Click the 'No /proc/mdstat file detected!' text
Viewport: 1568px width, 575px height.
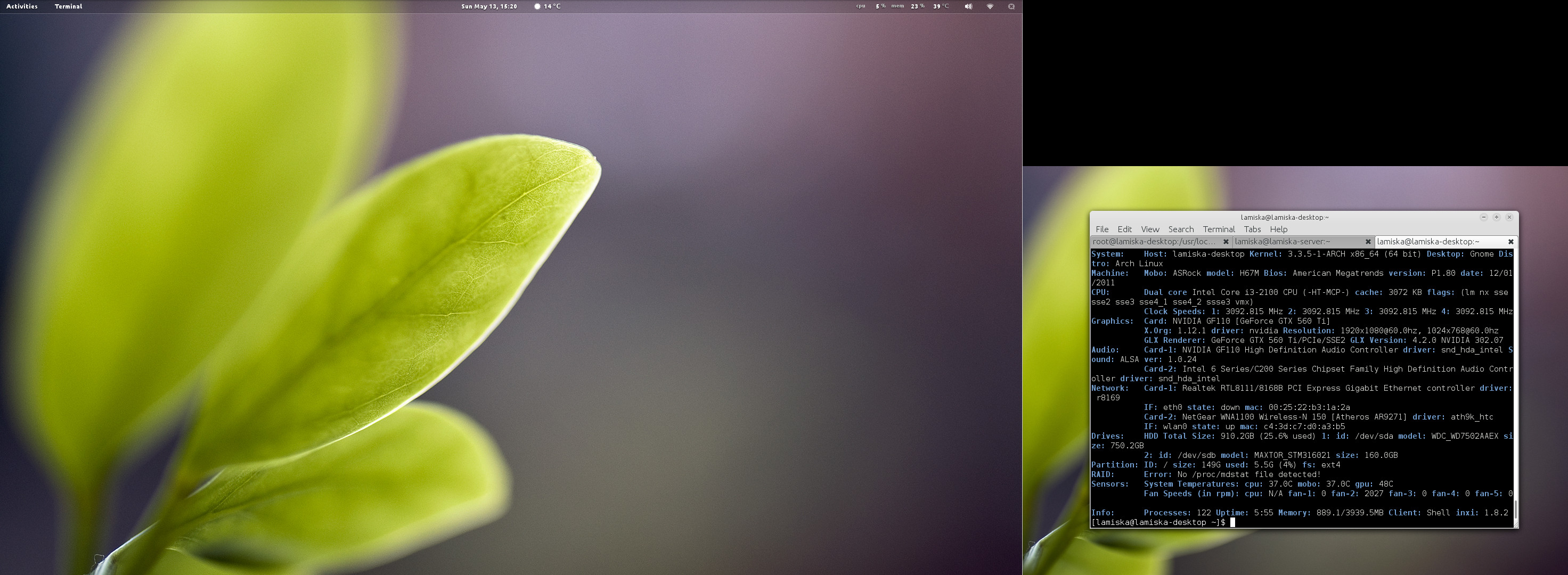(1249, 474)
